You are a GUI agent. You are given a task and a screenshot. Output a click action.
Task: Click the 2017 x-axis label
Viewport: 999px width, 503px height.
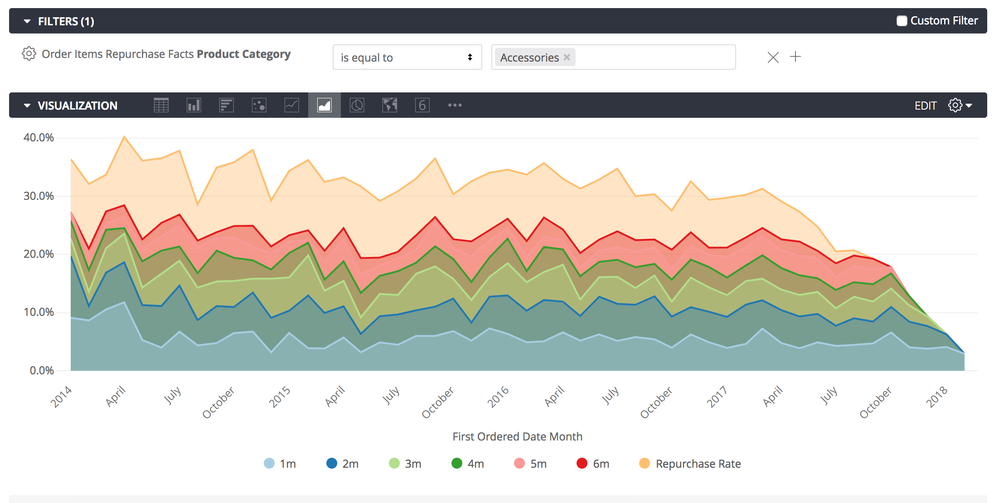pyautogui.click(x=717, y=397)
